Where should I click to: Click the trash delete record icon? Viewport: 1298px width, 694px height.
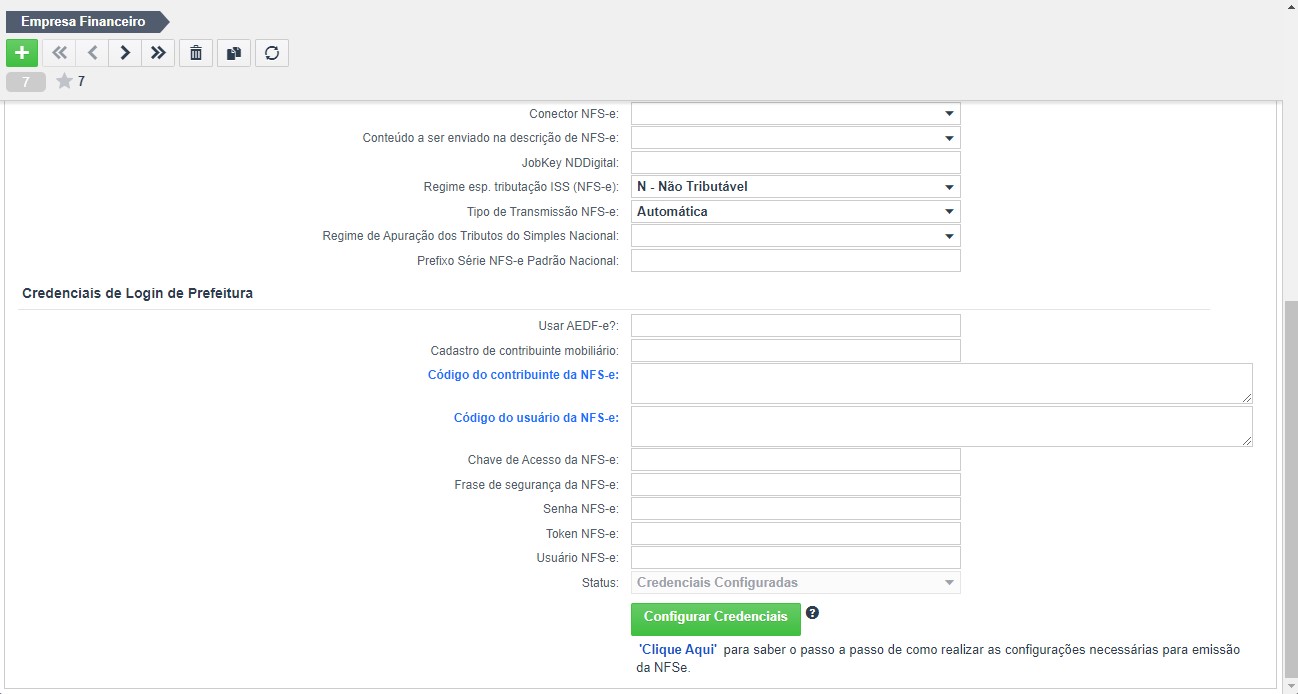pyautogui.click(x=196, y=53)
